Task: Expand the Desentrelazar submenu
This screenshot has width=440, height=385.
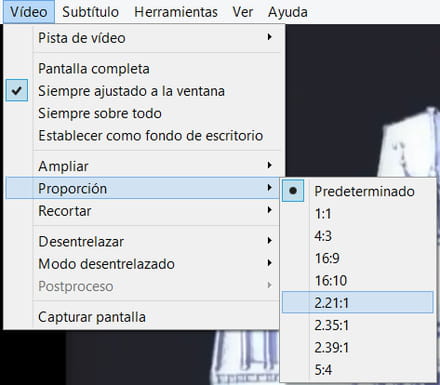Action: pos(143,241)
